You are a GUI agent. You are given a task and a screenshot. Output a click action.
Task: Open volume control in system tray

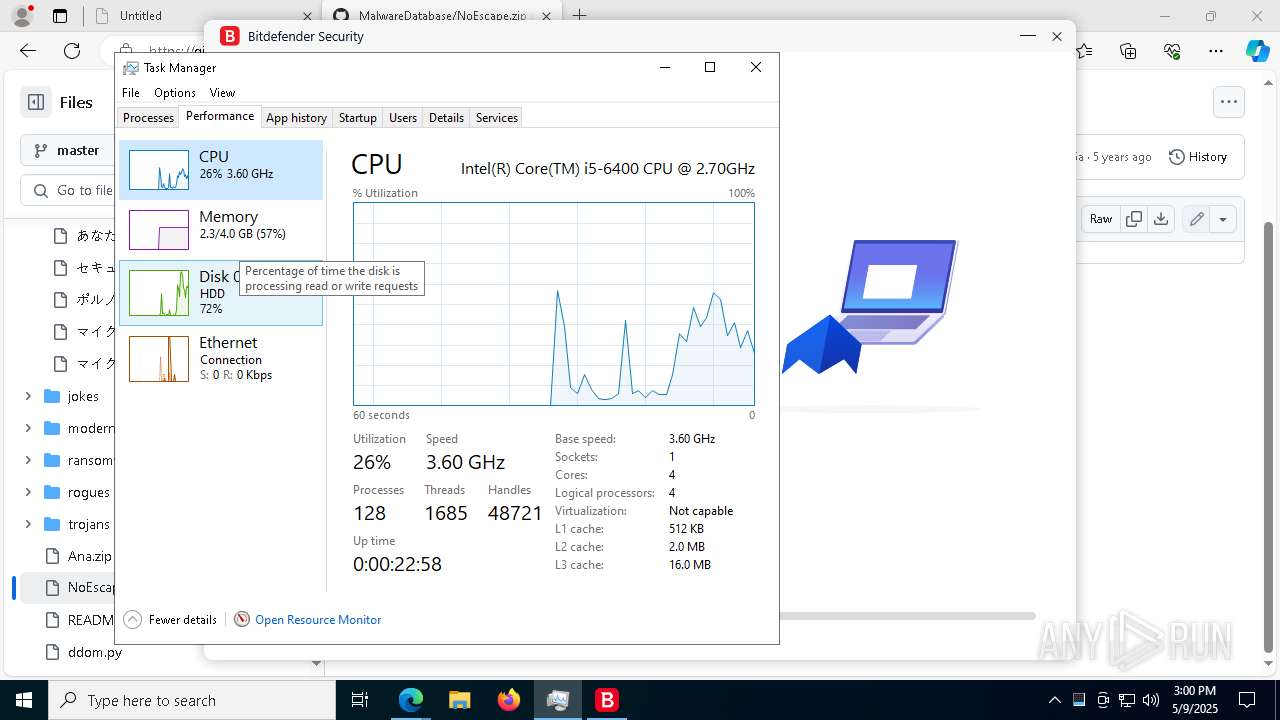coord(1150,700)
